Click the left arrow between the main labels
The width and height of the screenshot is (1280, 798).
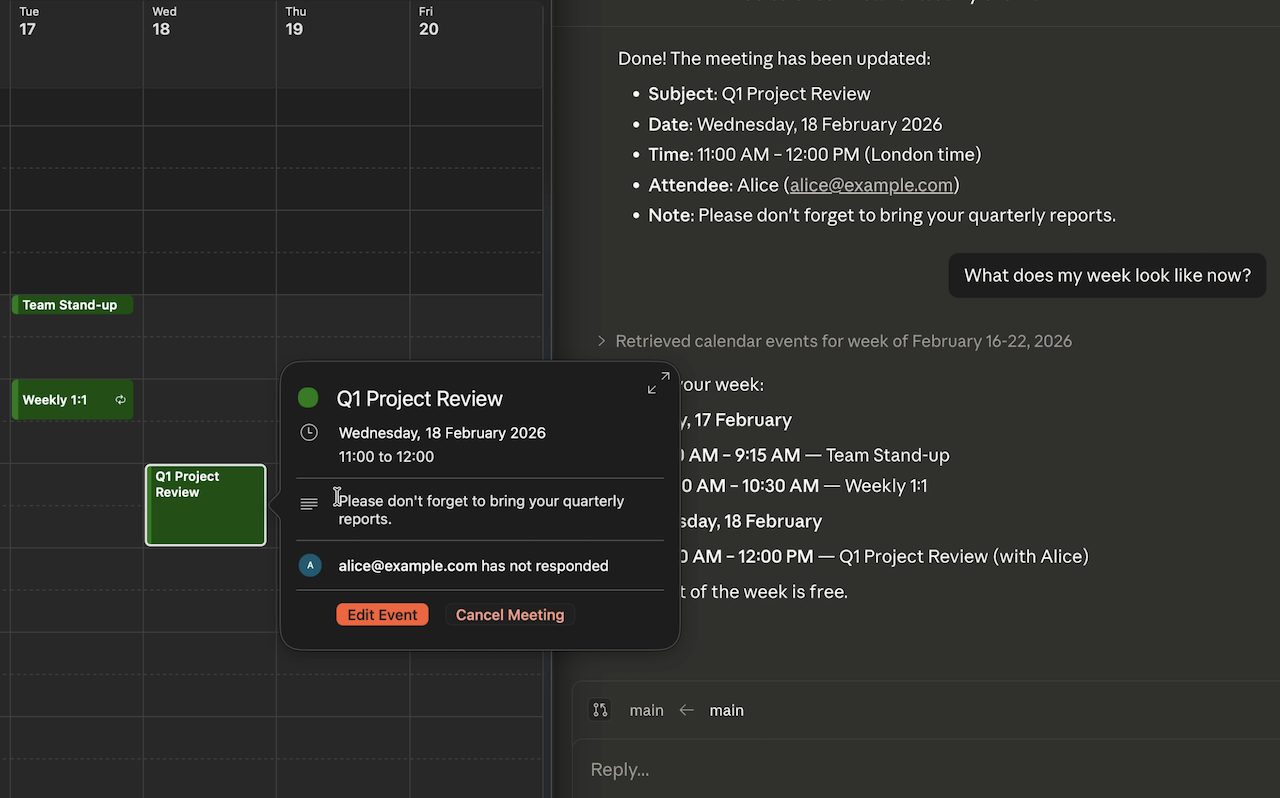[x=686, y=710]
